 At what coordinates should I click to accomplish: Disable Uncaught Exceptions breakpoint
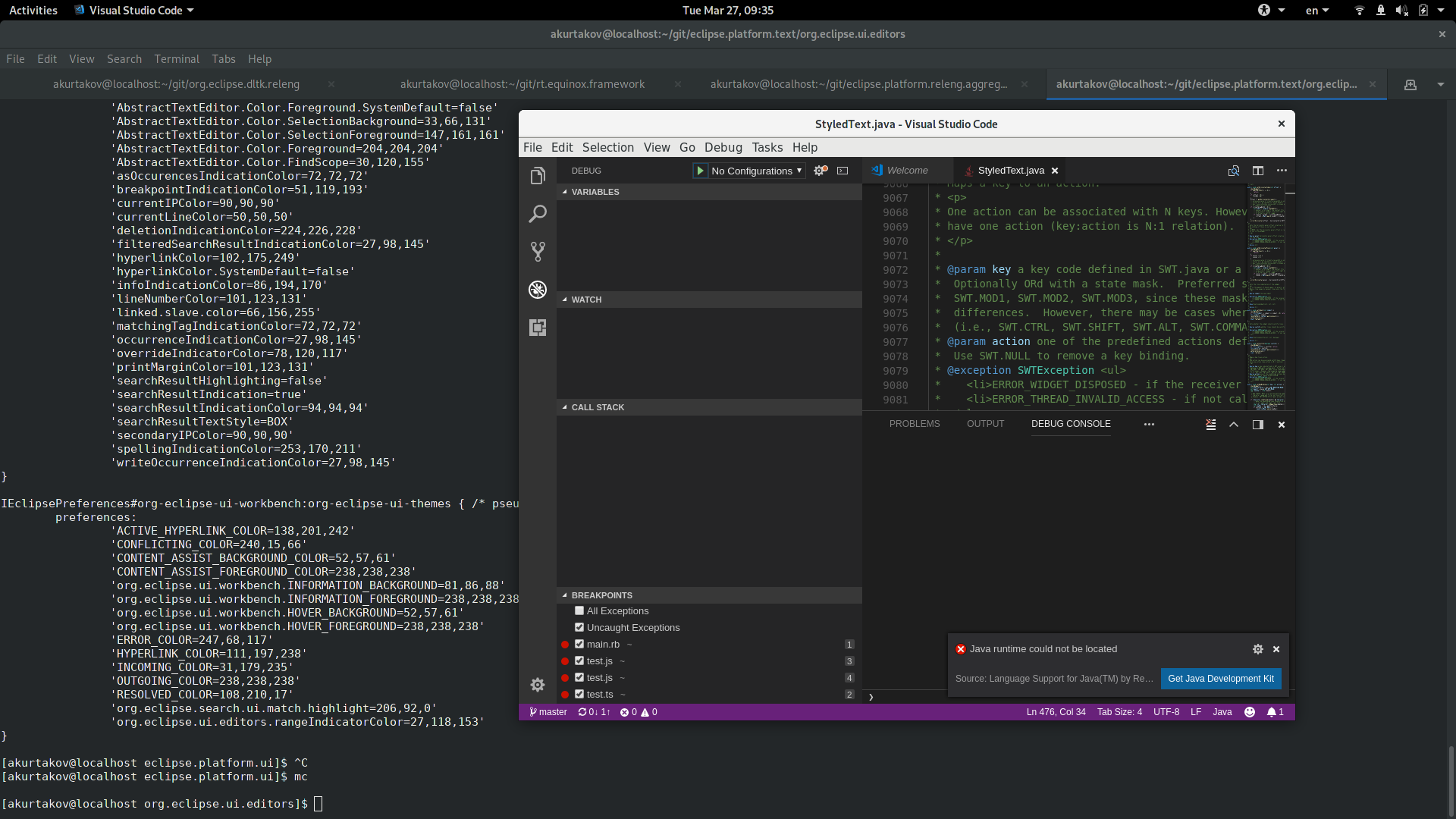[x=579, y=627]
